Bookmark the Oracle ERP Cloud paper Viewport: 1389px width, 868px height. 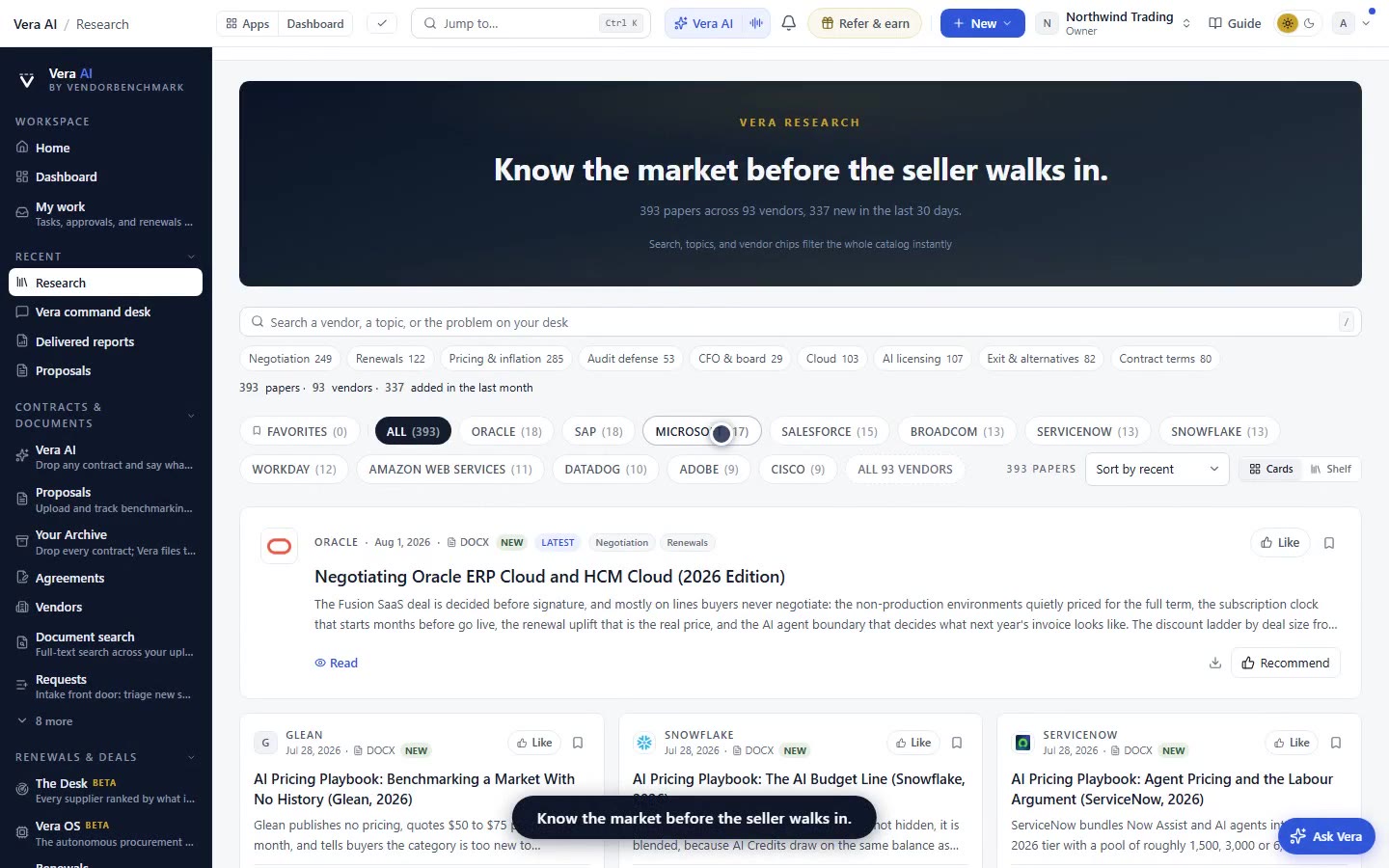pos(1329,543)
